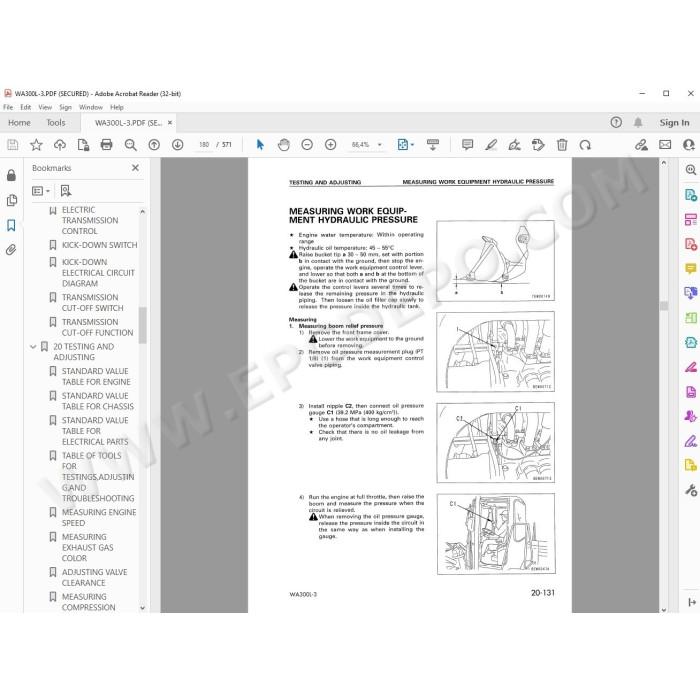Add a sticky note comment
Viewport: 700px width, 700px height.
pyautogui.click(x=467, y=144)
